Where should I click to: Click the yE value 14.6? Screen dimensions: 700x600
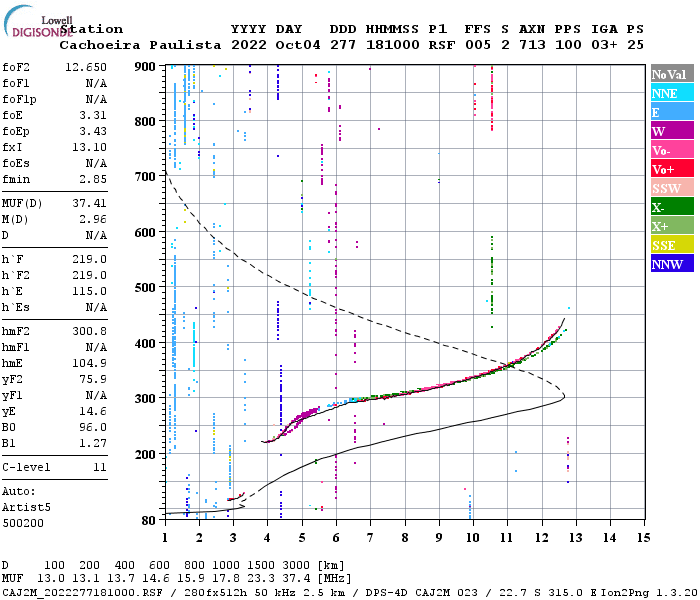click(x=93, y=412)
